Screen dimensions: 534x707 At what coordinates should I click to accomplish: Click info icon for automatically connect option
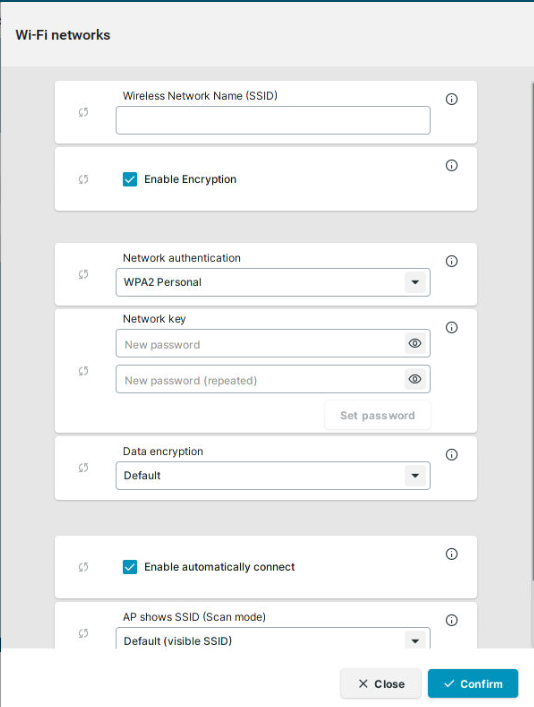coord(451,554)
